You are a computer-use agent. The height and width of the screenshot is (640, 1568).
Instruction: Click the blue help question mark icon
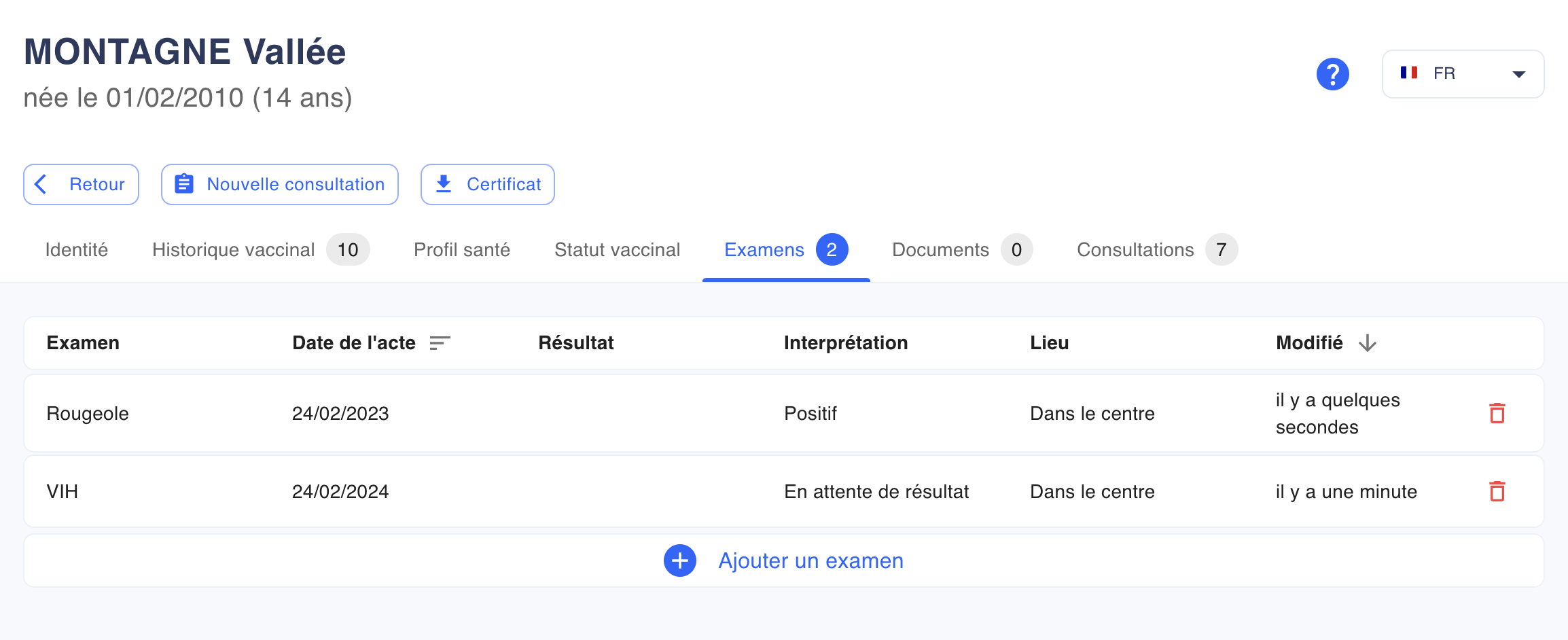[x=1332, y=74]
